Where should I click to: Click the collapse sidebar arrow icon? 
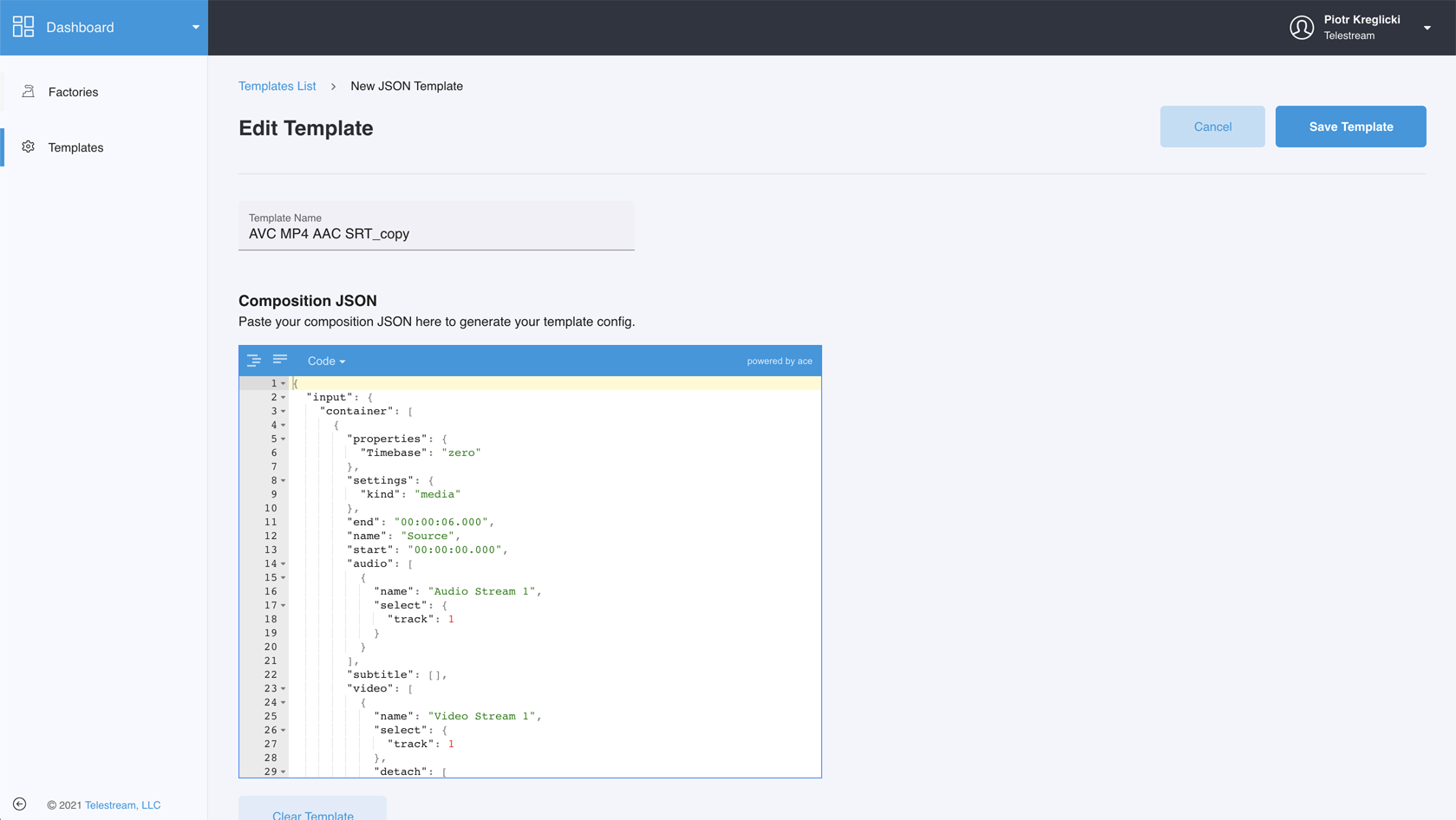coord(19,804)
